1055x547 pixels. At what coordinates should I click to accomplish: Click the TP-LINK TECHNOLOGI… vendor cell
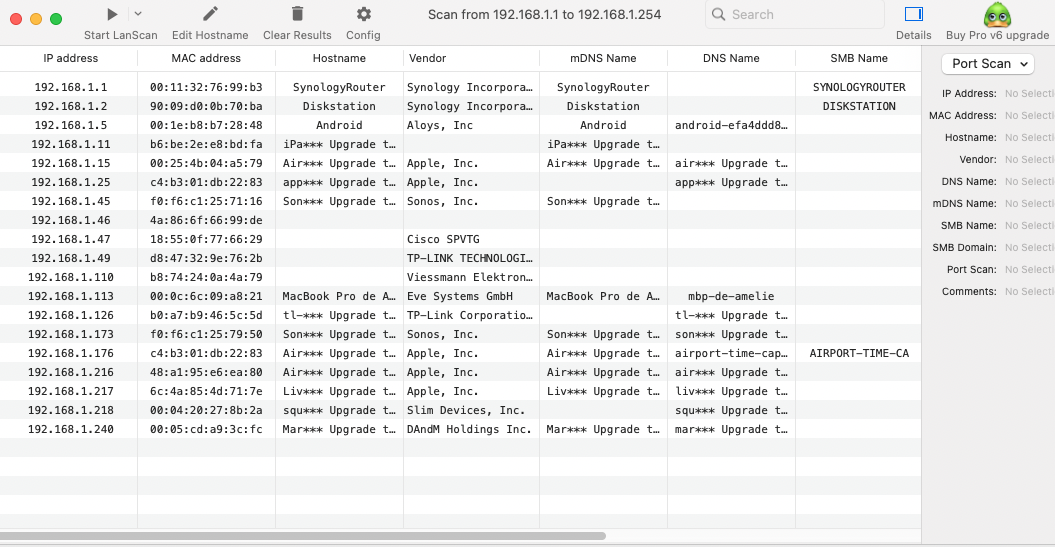click(x=470, y=258)
